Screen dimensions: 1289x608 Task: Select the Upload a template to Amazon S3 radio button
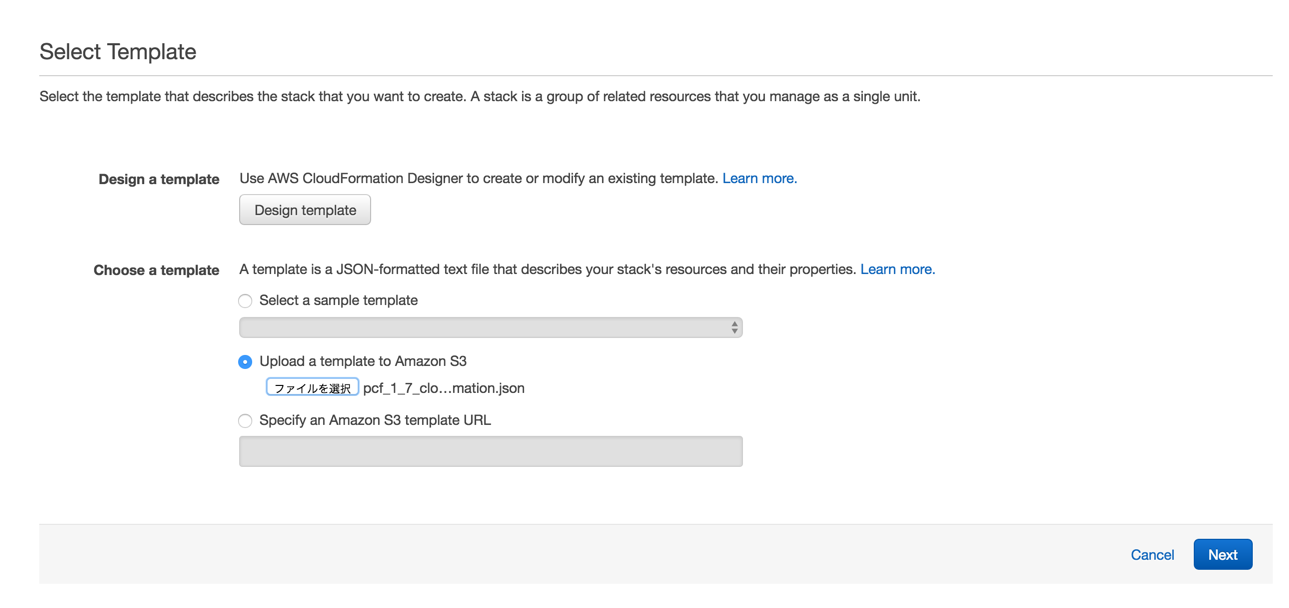[x=245, y=362]
